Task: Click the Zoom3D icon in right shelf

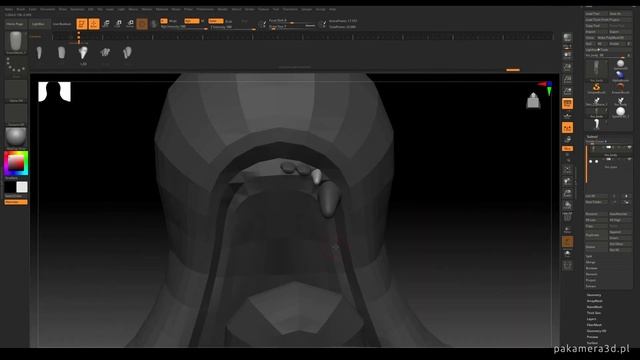Action: coord(567,193)
